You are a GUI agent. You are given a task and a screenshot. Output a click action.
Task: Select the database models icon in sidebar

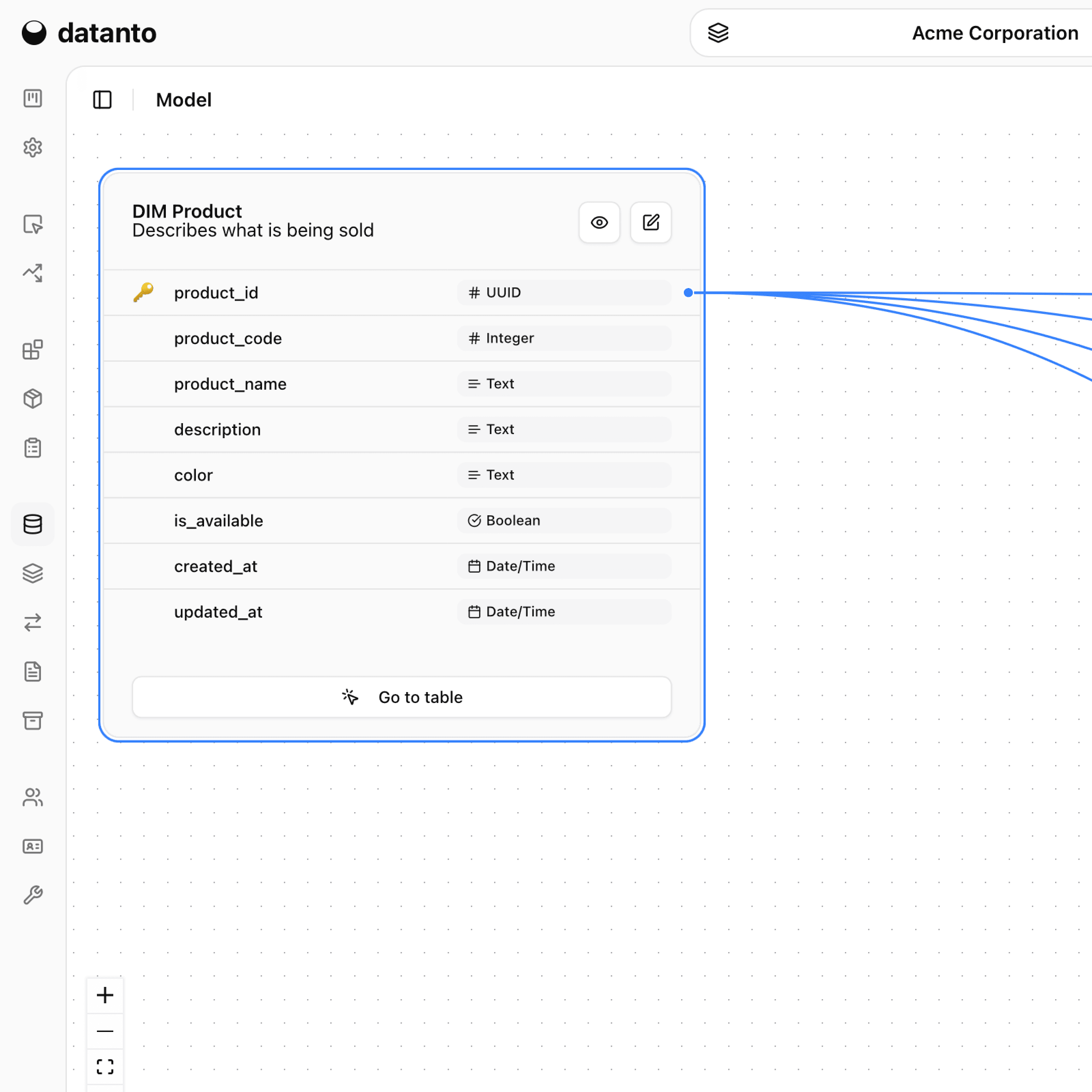click(32, 524)
